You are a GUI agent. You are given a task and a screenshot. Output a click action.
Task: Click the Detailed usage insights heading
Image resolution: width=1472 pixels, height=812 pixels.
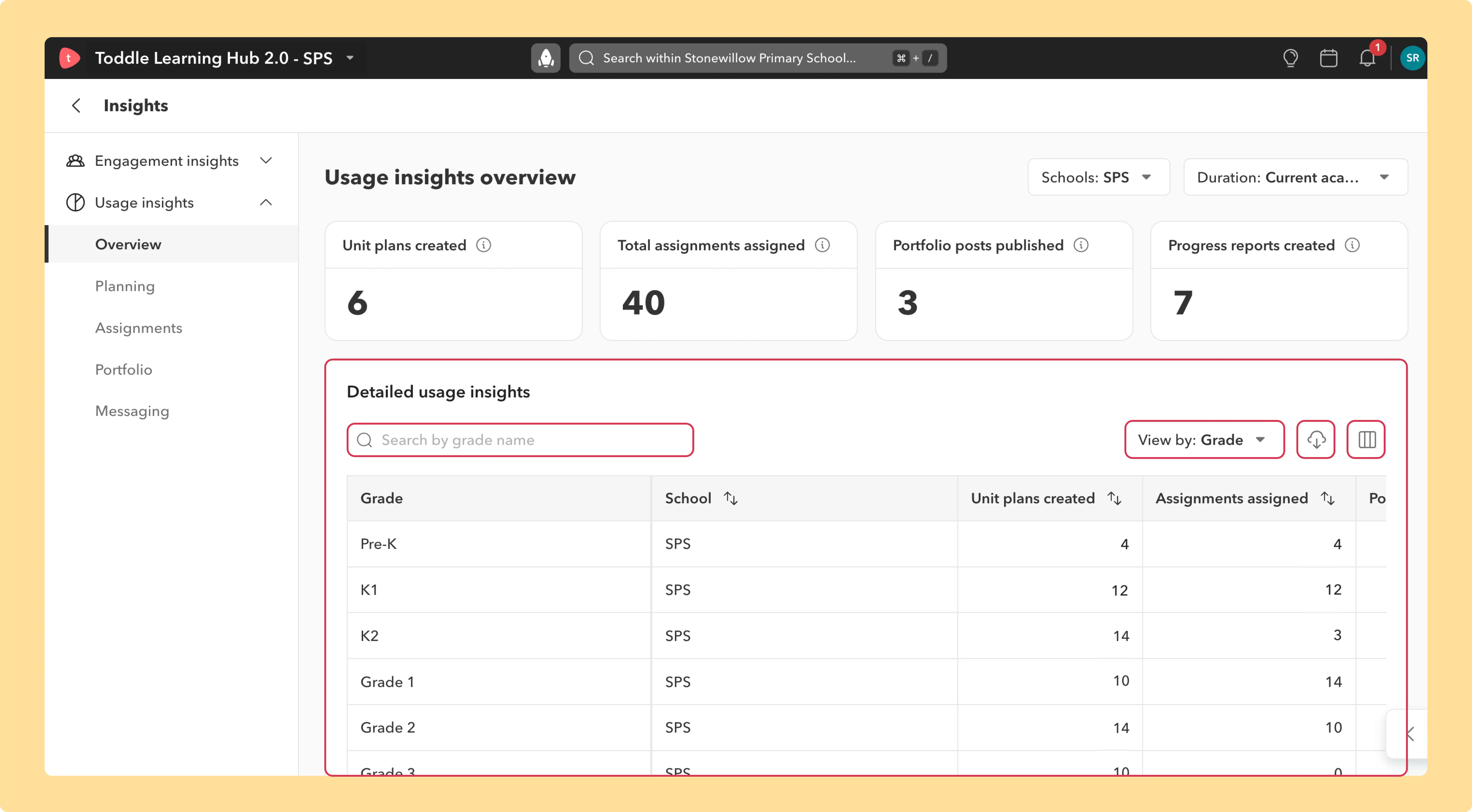pyautogui.click(x=438, y=392)
